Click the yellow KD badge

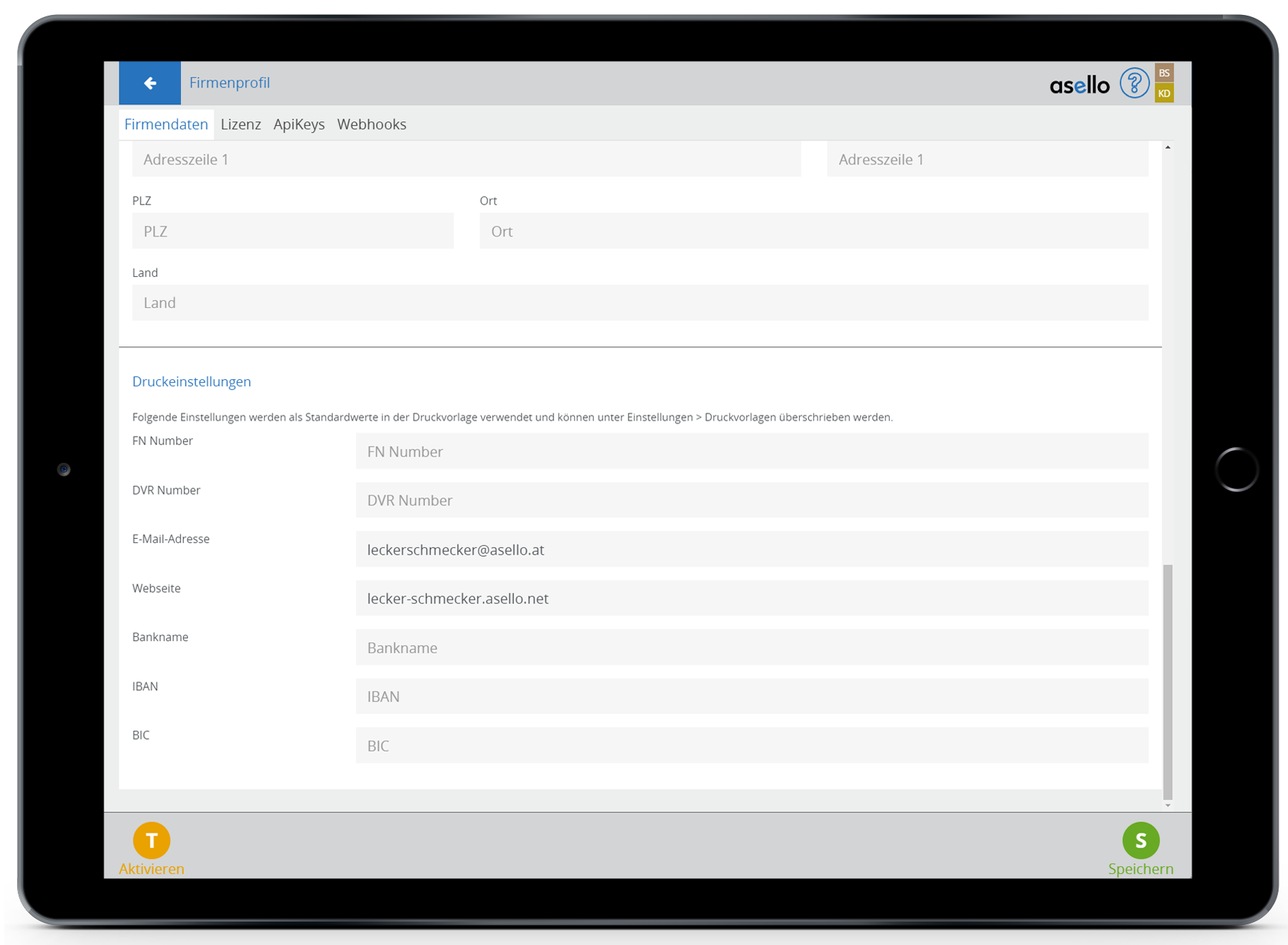[1164, 93]
